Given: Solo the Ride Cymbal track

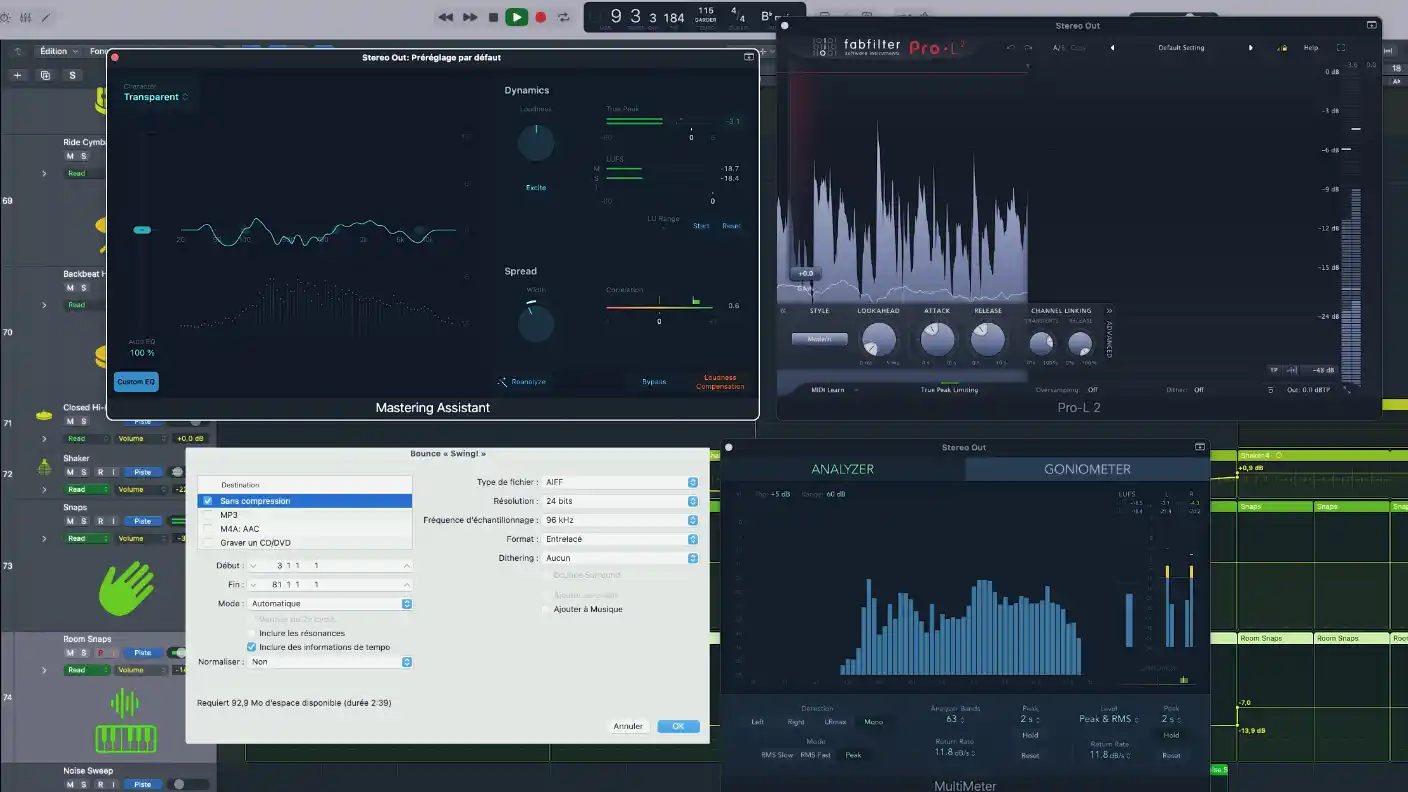Looking at the screenshot, I should click(x=84, y=156).
